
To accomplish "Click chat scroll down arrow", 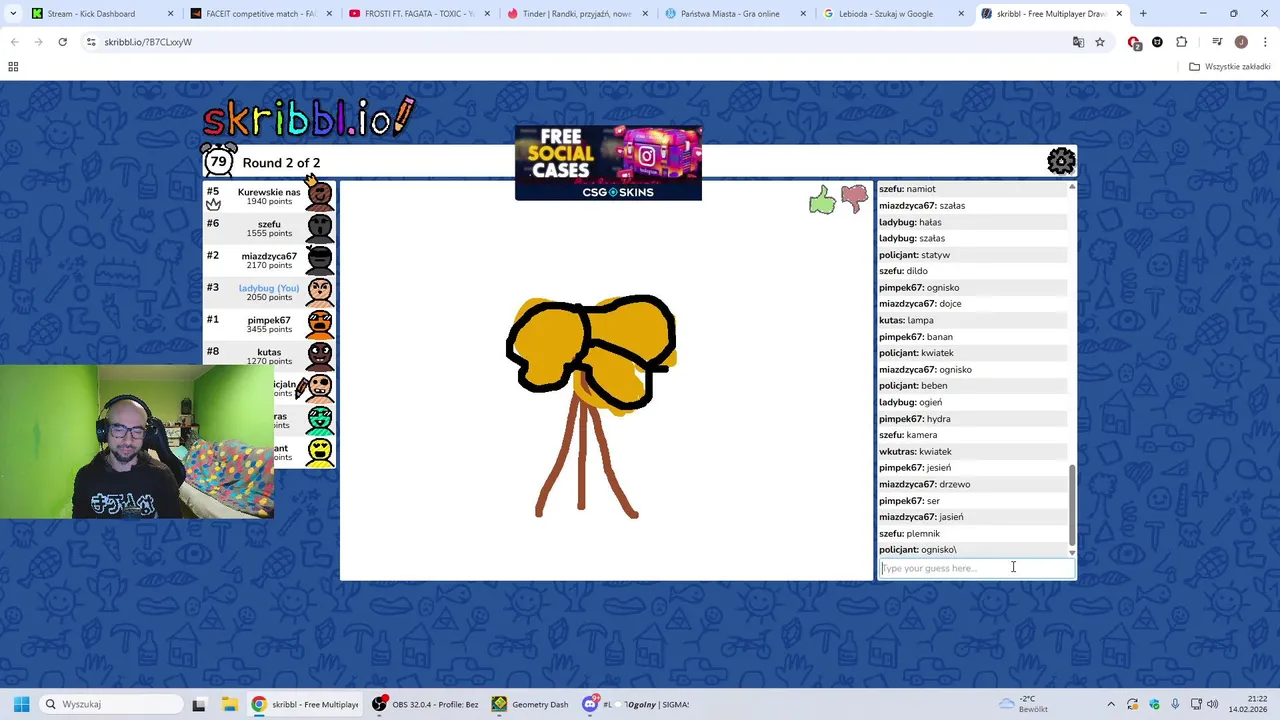I will [x=1072, y=553].
